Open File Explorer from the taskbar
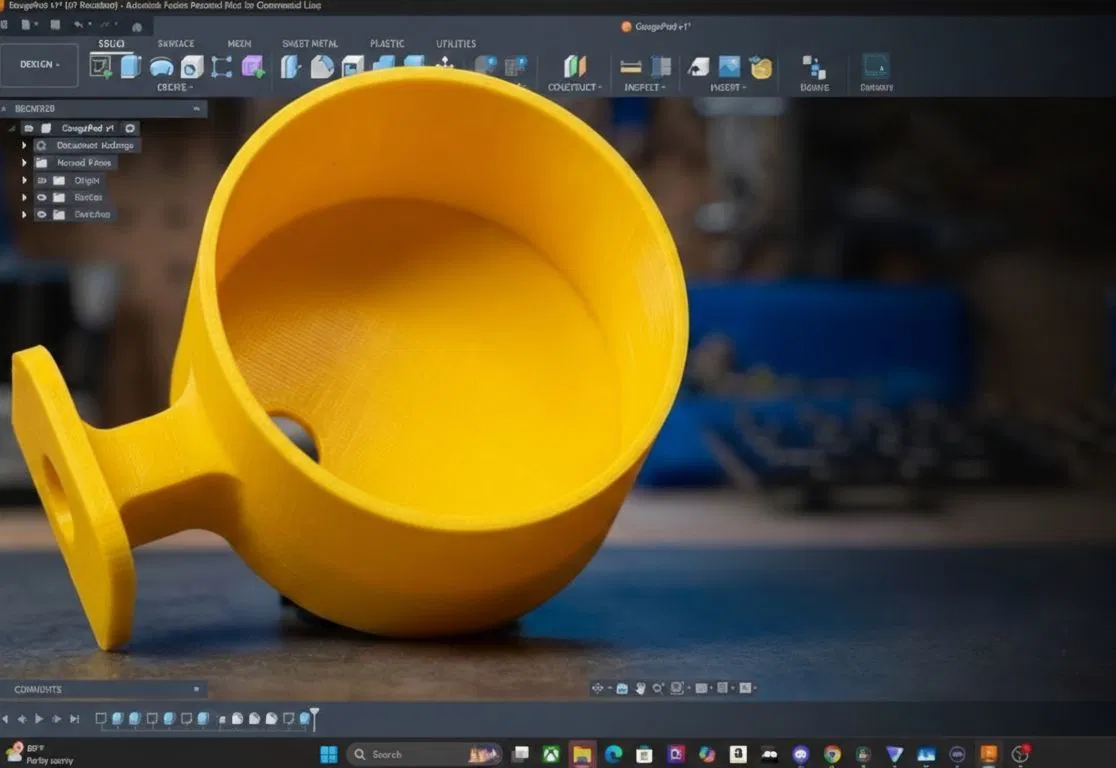 click(582, 754)
